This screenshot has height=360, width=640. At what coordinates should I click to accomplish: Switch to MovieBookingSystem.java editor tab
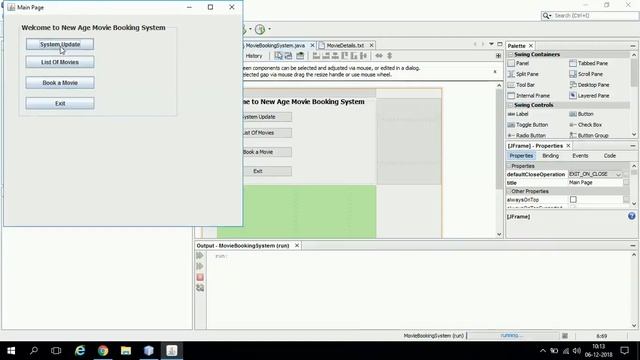point(275,45)
